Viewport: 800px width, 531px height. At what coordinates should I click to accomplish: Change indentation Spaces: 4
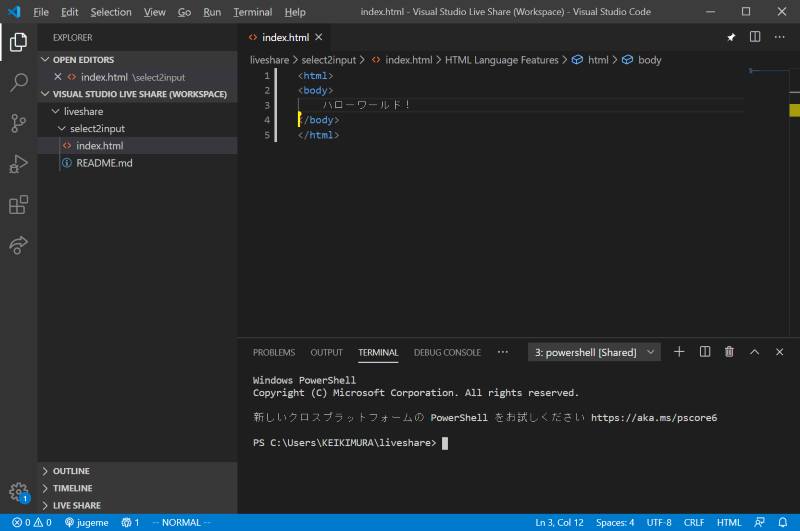click(615, 522)
